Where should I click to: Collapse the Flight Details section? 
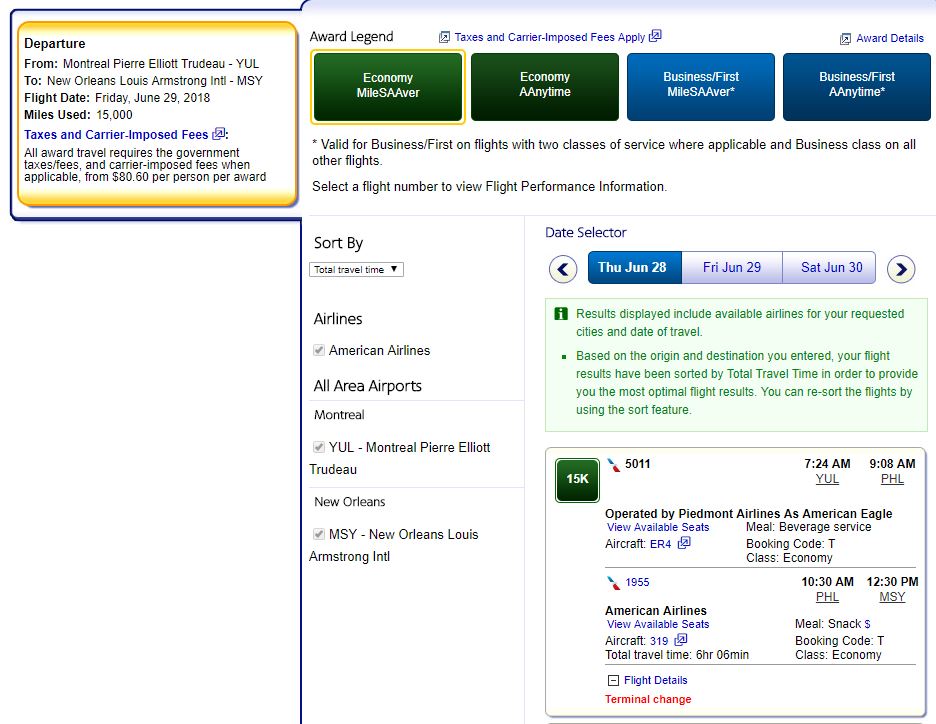(612, 680)
